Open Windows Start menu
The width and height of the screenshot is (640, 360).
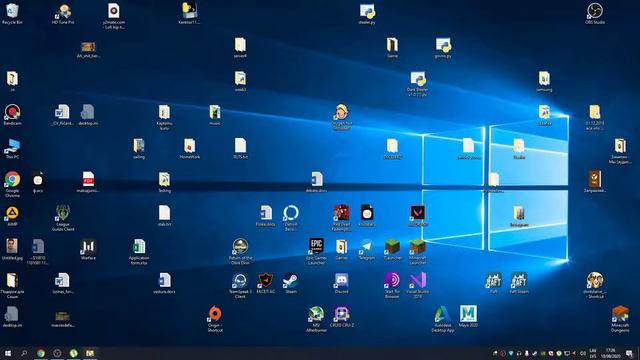[x=8, y=353]
